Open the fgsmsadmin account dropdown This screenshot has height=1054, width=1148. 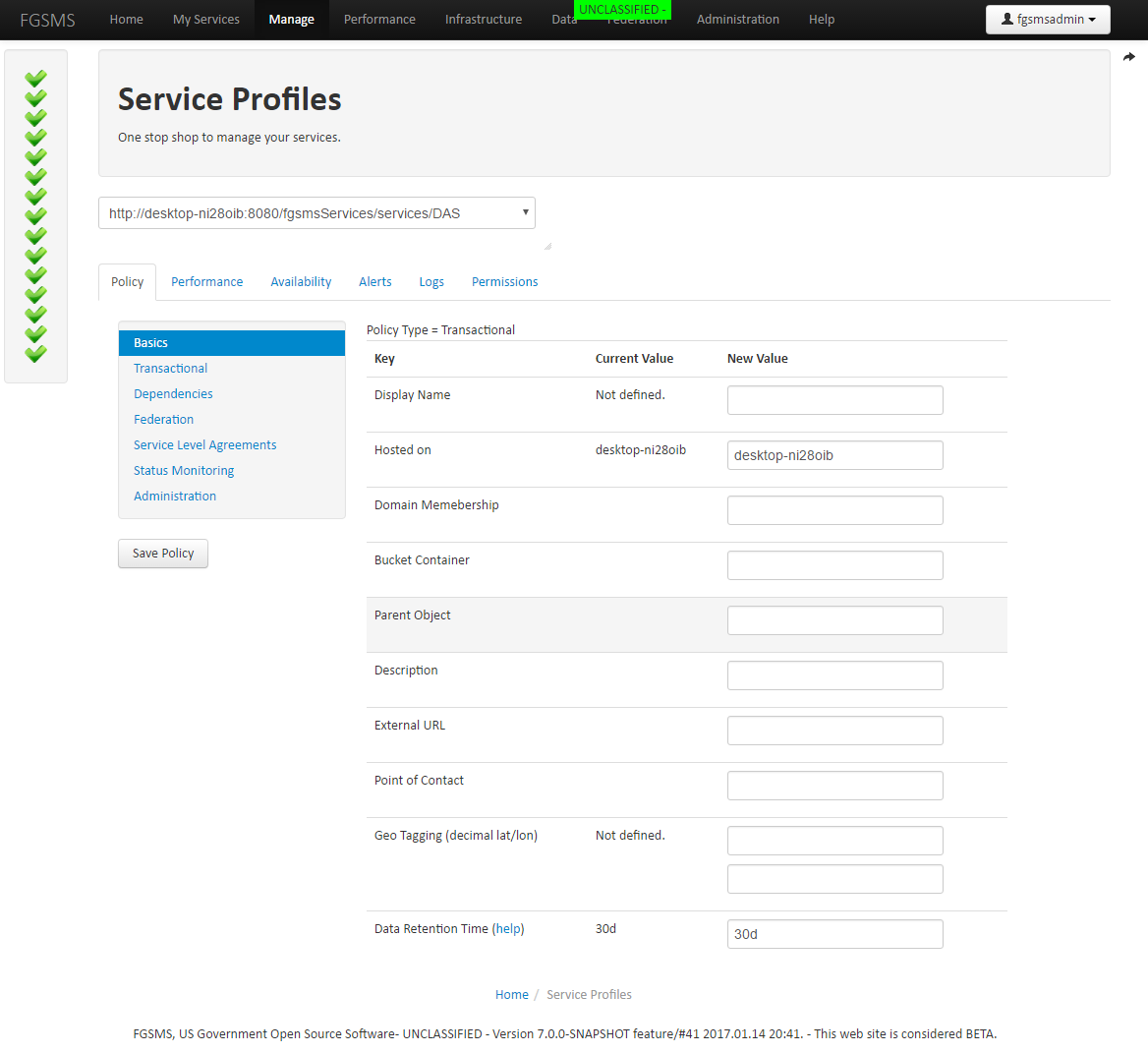point(1048,20)
